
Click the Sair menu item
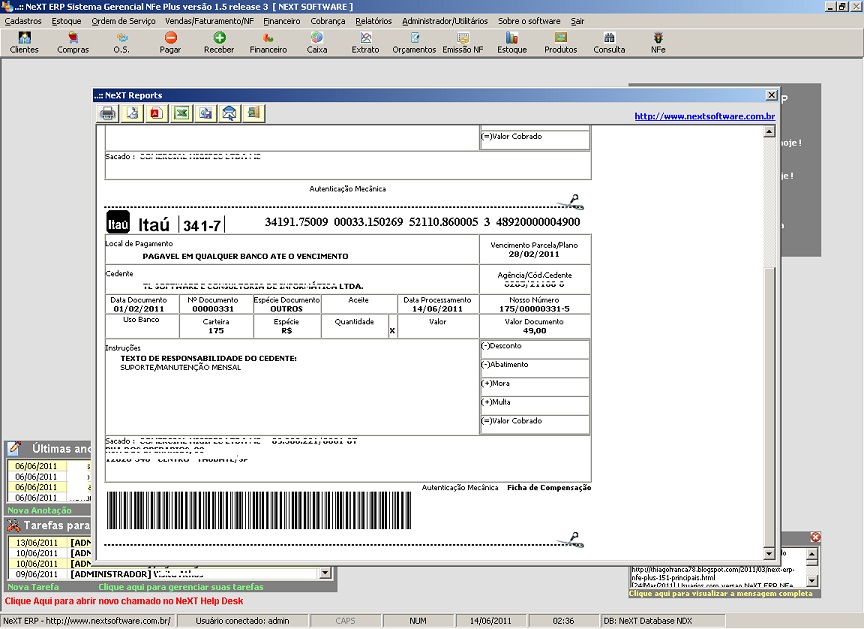coord(577,21)
